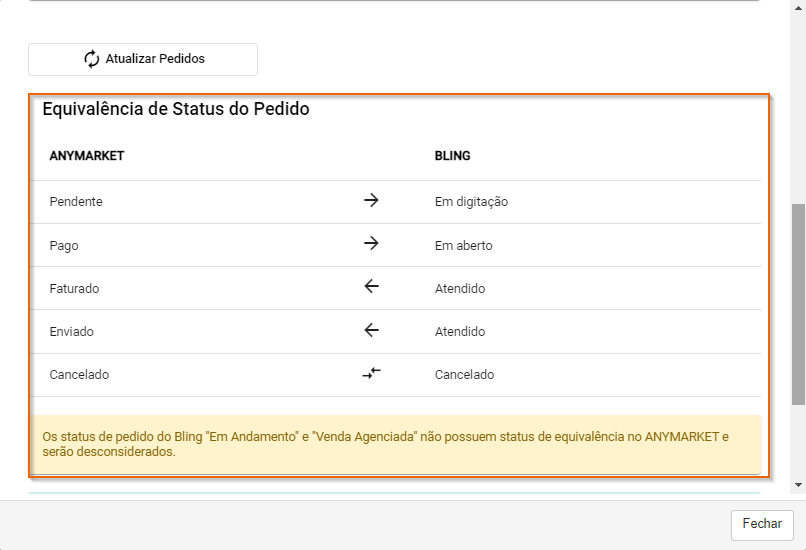This screenshot has height=550, width=806.
Task: Click the scrollbar down arrow
Action: click(798, 485)
